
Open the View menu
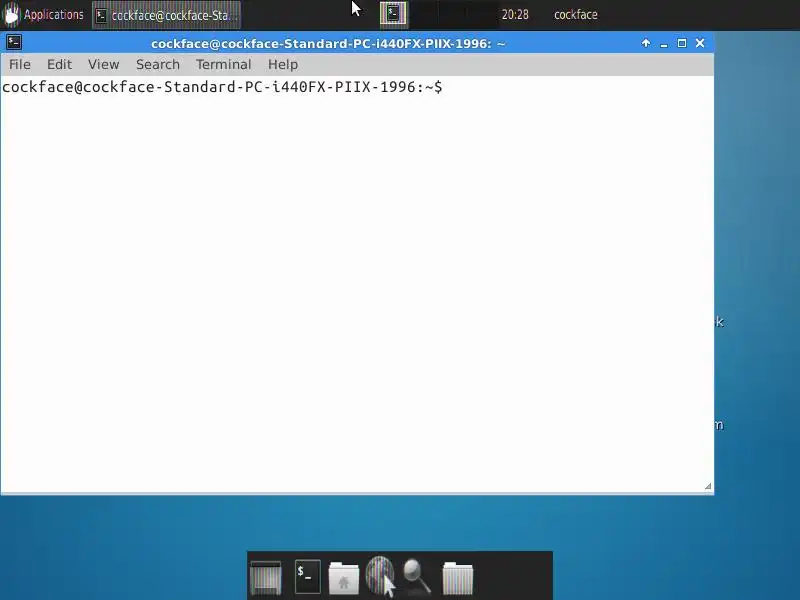click(x=103, y=65)
